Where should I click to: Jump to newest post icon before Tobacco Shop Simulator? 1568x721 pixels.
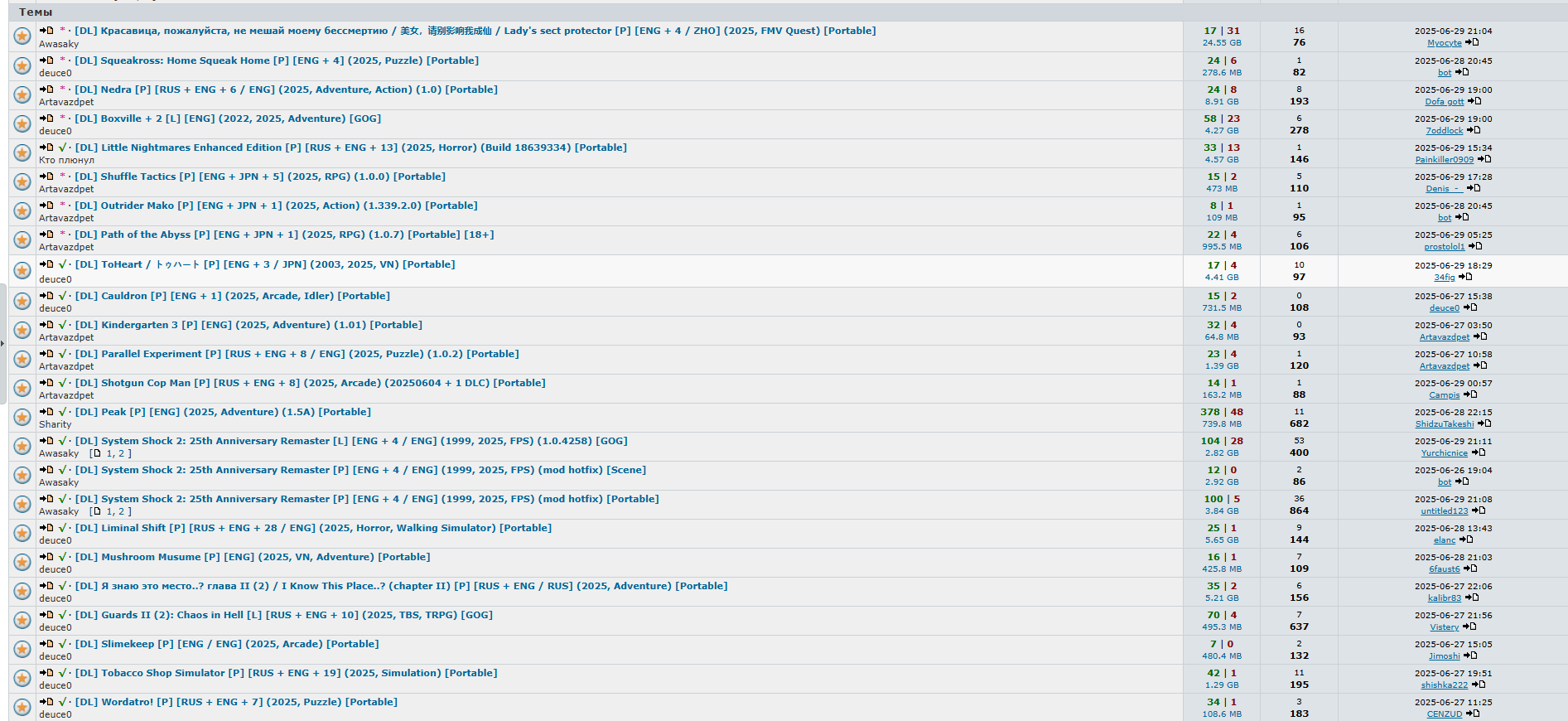click(x=46, y=673)
